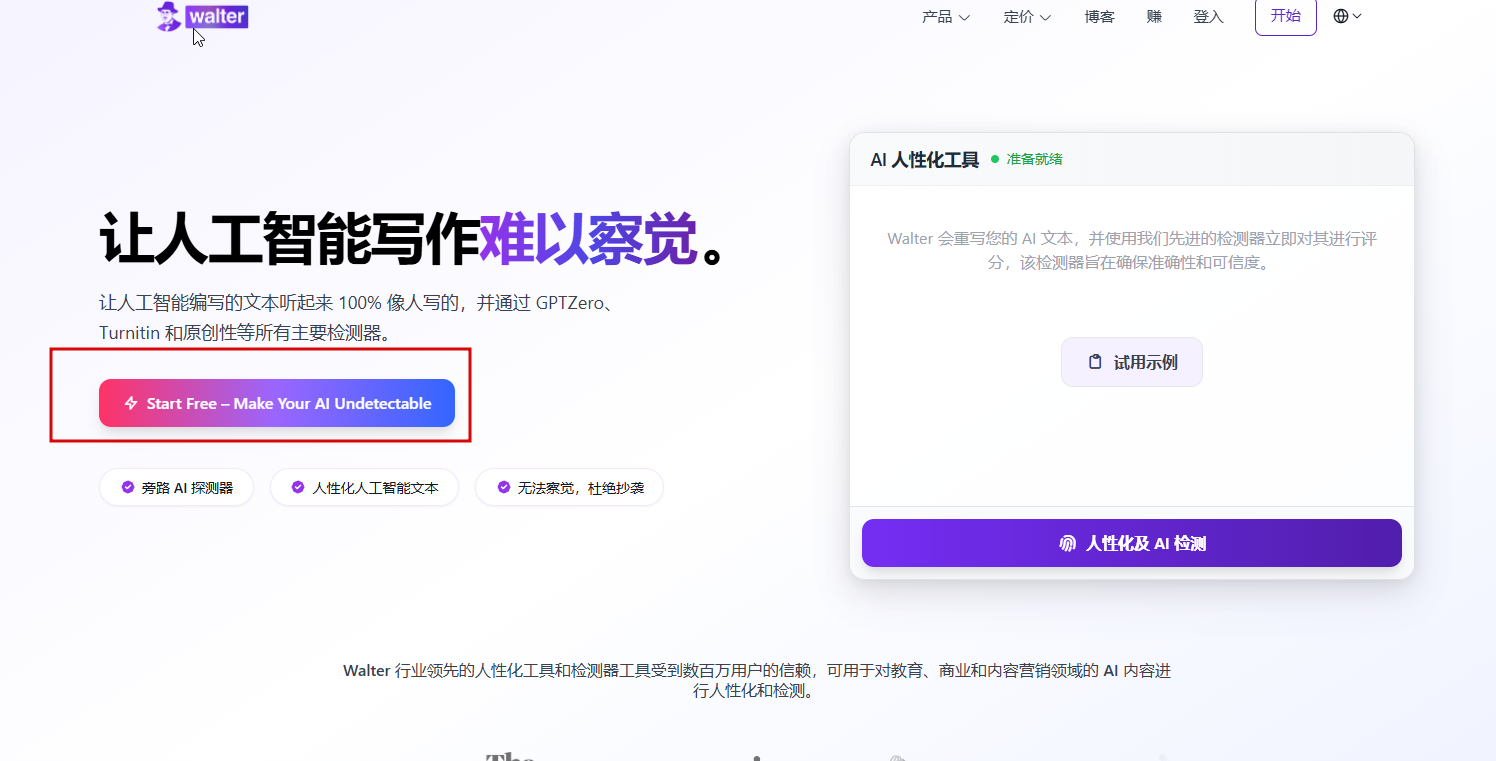Click the 准备就绪 status indicator

pyautogui.click(x=1027, y=159)
